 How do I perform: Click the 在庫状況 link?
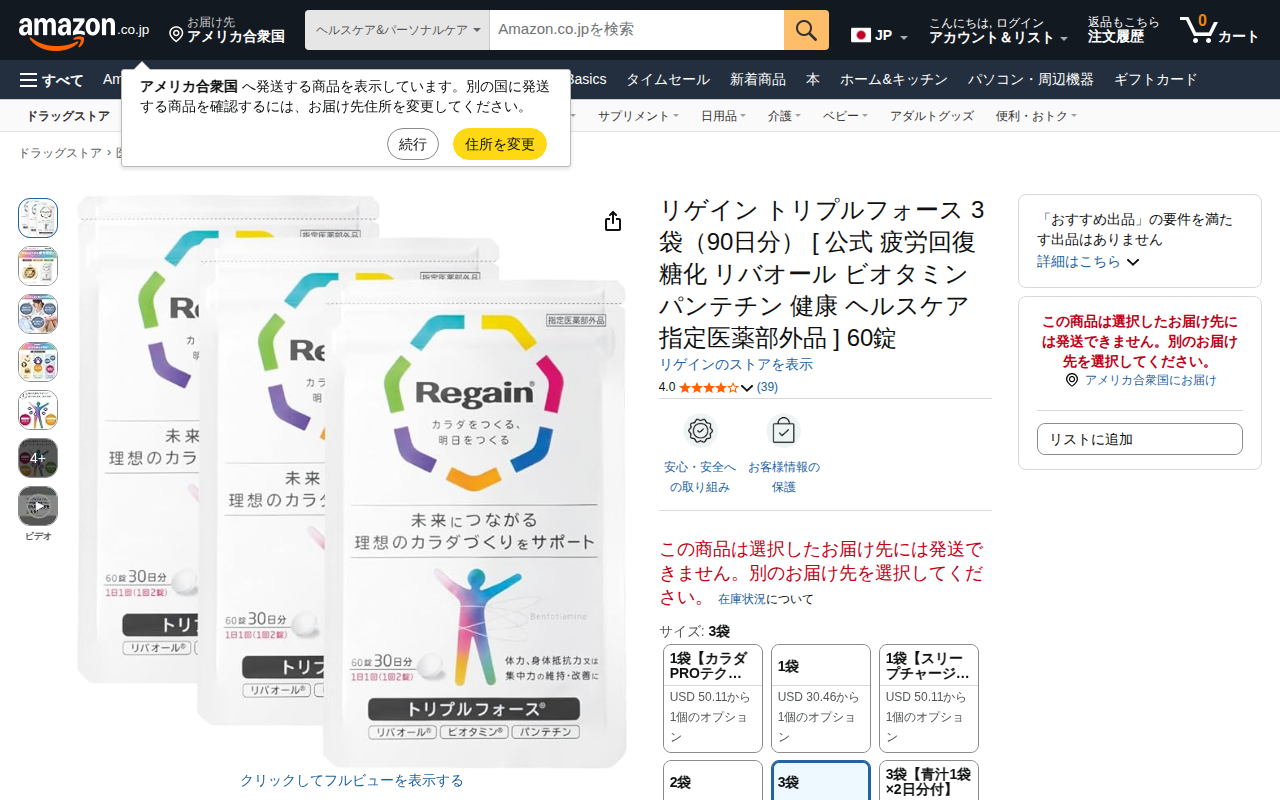[x=742, y=599]
